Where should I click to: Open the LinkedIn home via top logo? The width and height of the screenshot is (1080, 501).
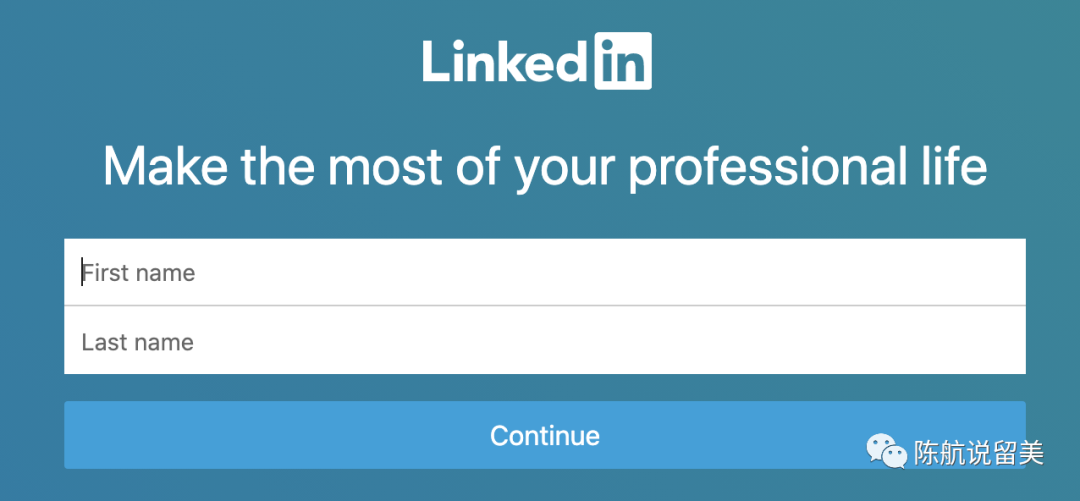click(537, 61)
